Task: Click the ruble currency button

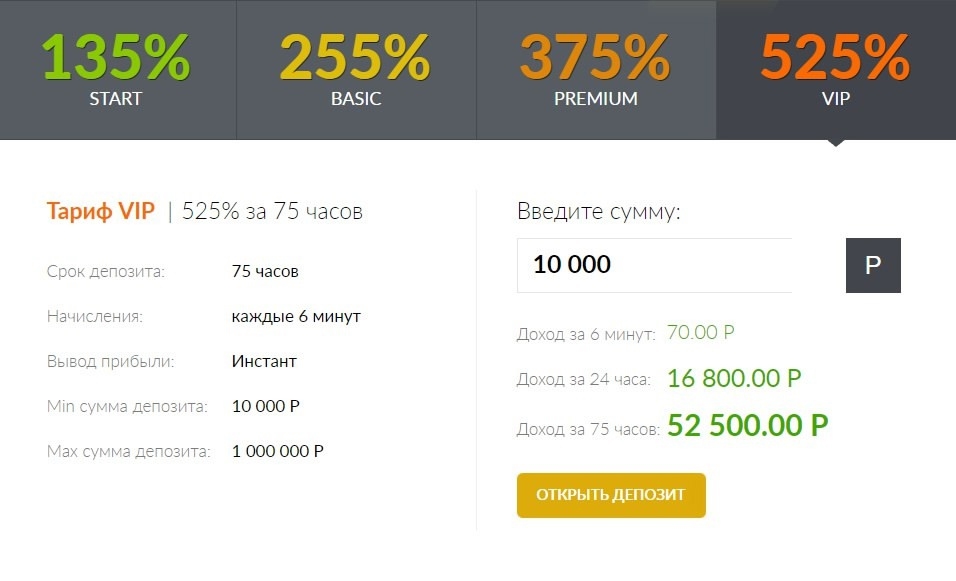Action: (x=873, y=265)
